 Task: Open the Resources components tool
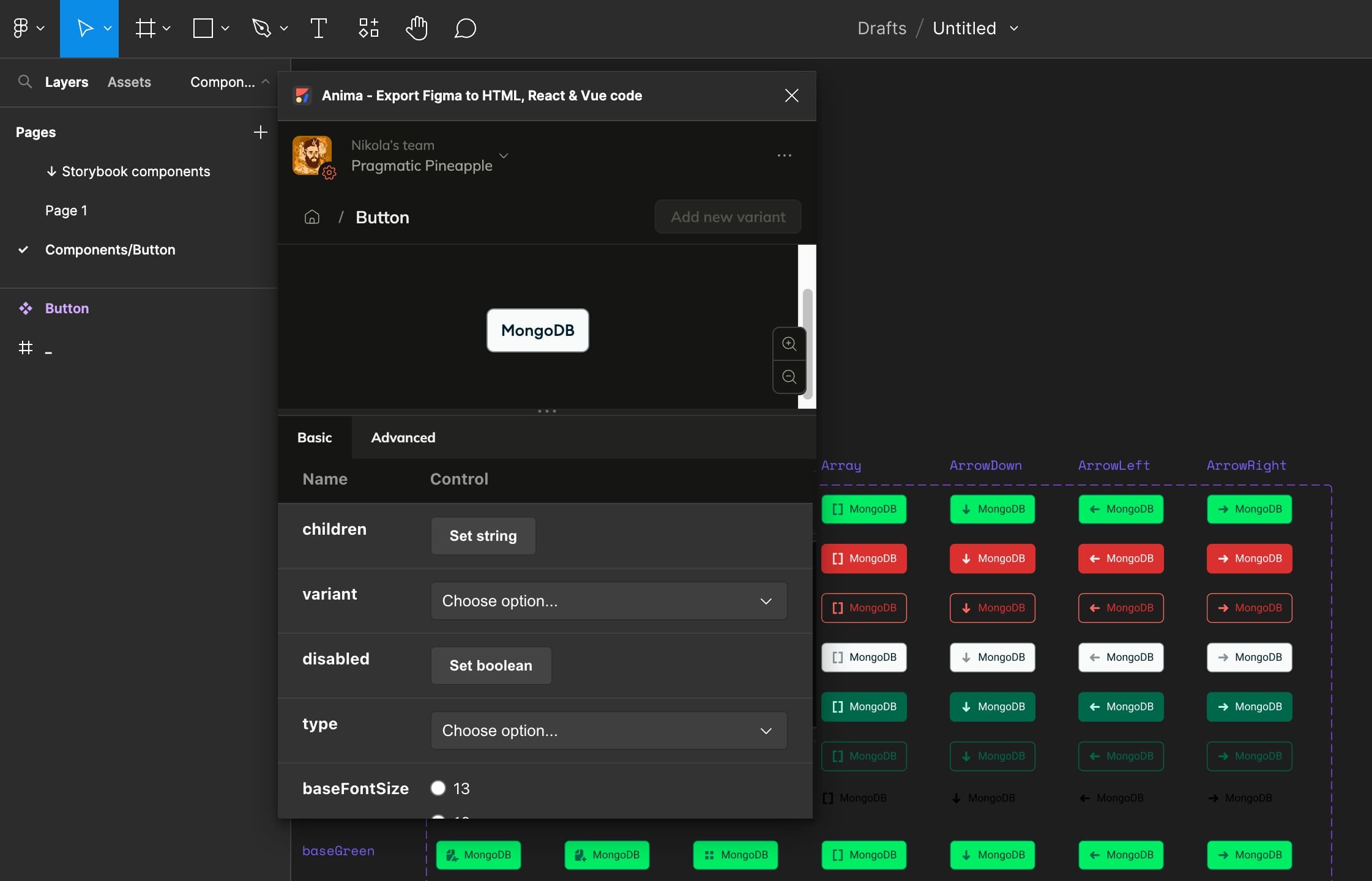[x=368, y=28]
